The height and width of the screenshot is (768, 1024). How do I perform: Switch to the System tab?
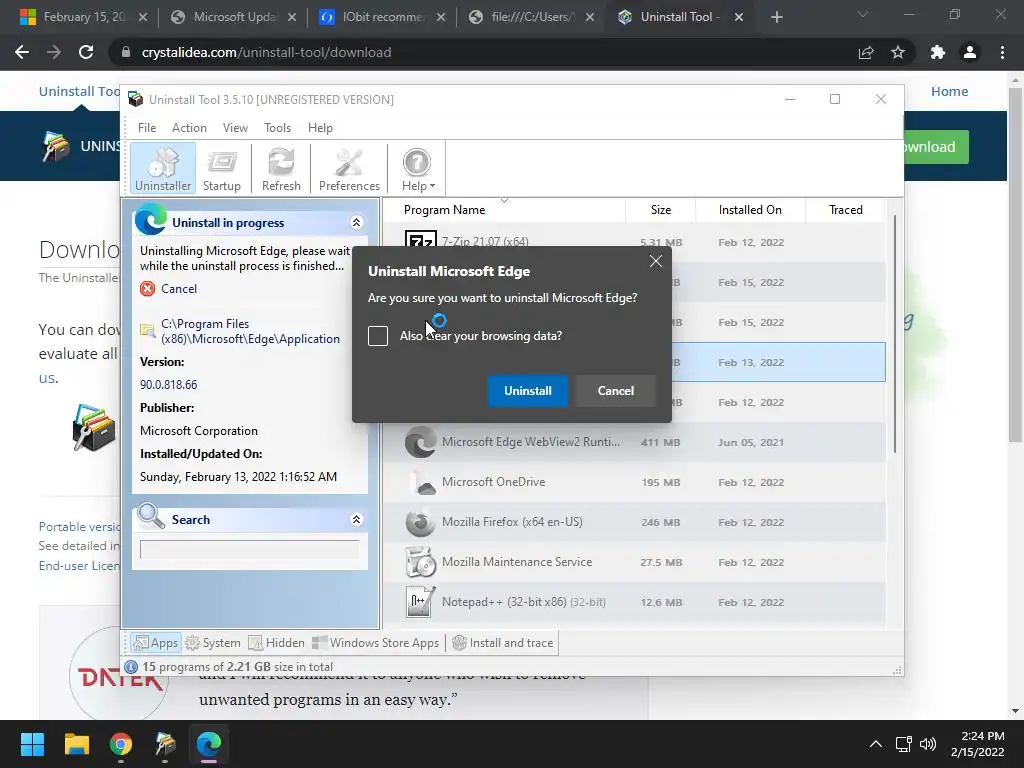point(213,643)
